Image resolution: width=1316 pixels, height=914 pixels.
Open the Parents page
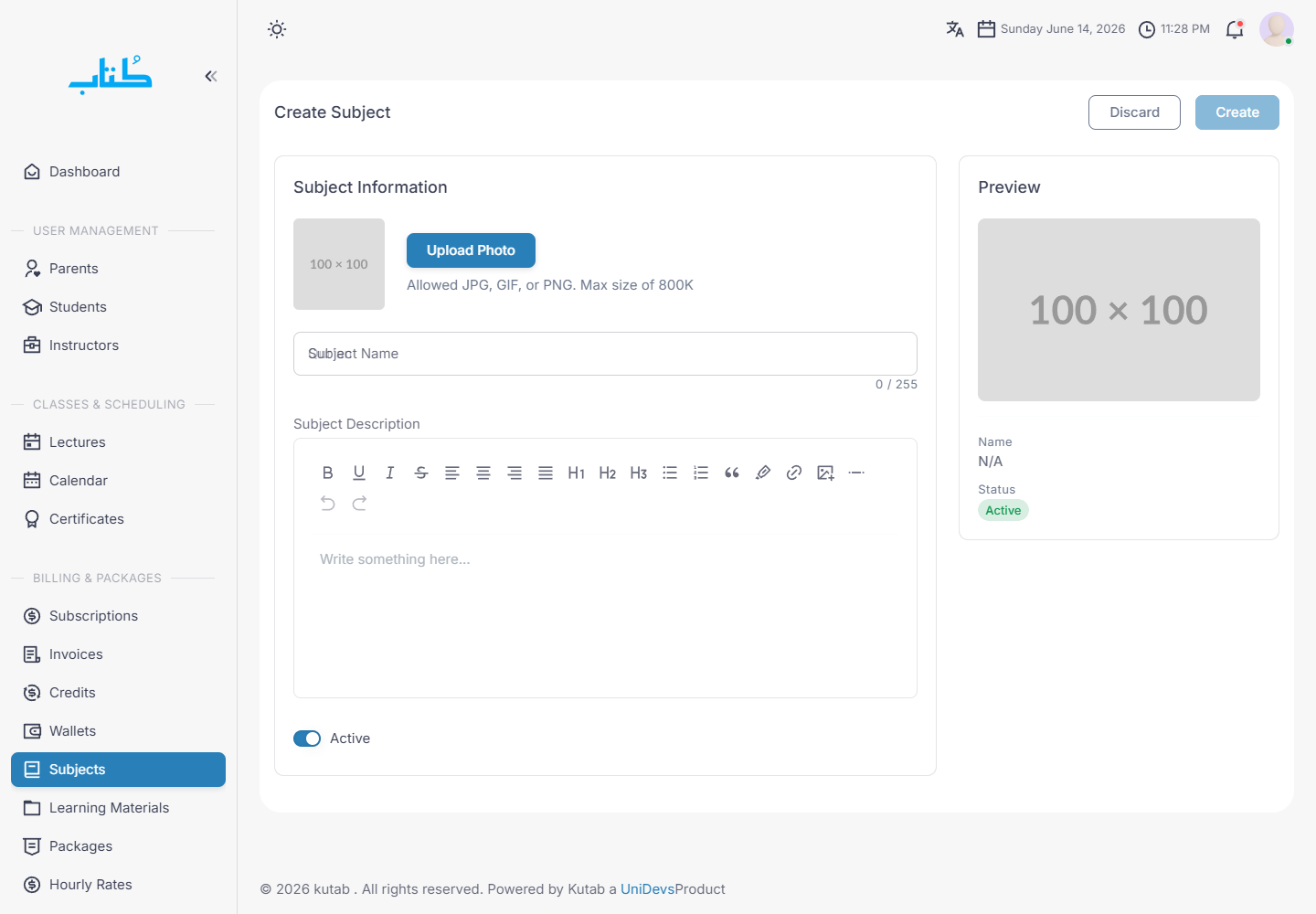tap(118, 269)
